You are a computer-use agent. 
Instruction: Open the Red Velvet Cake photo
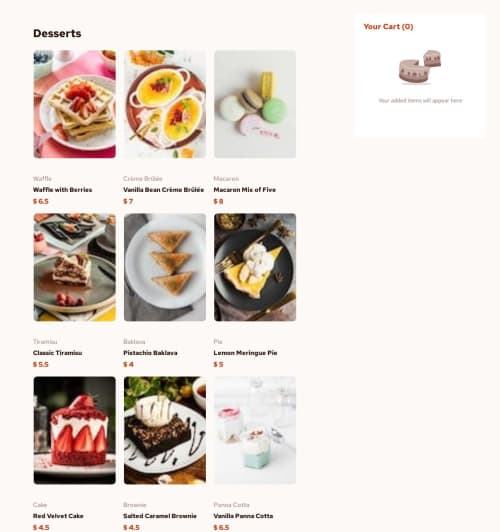point(75,431)
